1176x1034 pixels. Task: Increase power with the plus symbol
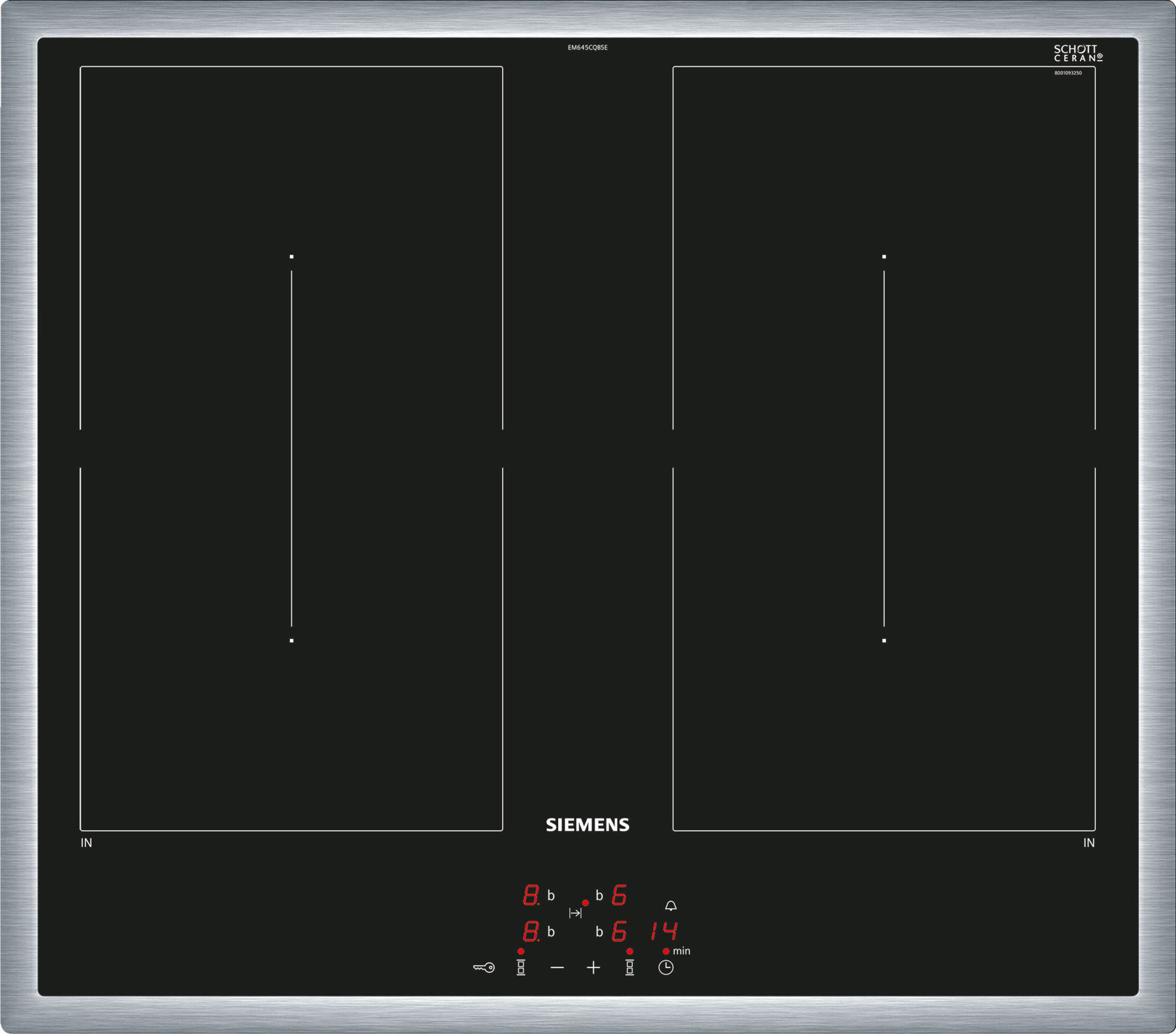[594, 967]
